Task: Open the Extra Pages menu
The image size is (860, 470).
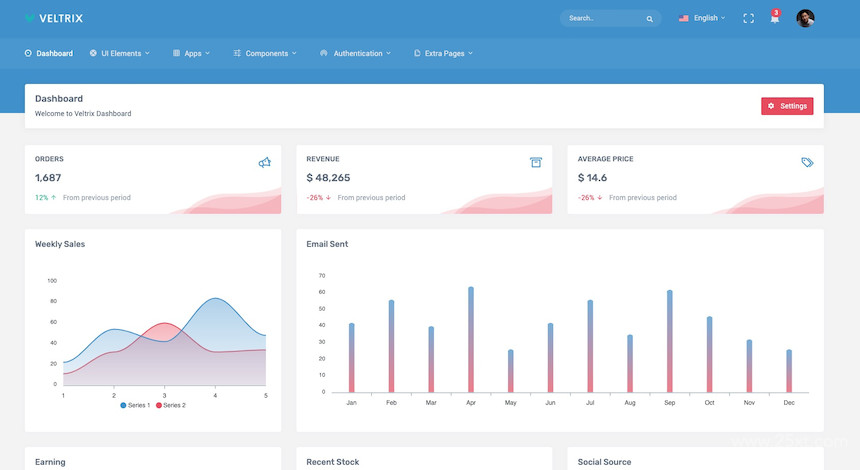Action: 443,53
